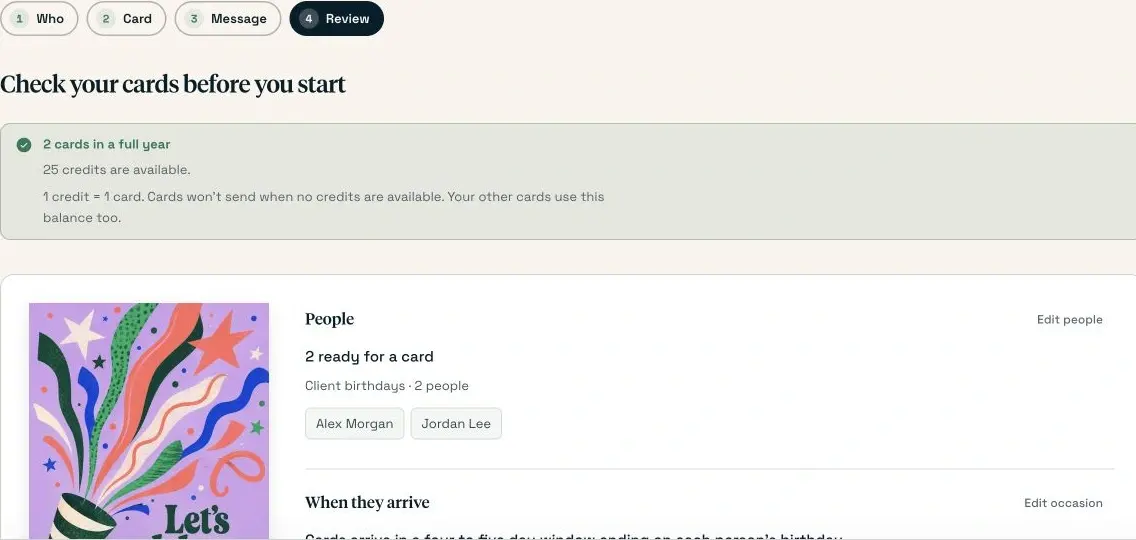This screenshot has width=1136, height=540.
Task: Open the Card step tab
Action: pos(126,19)
